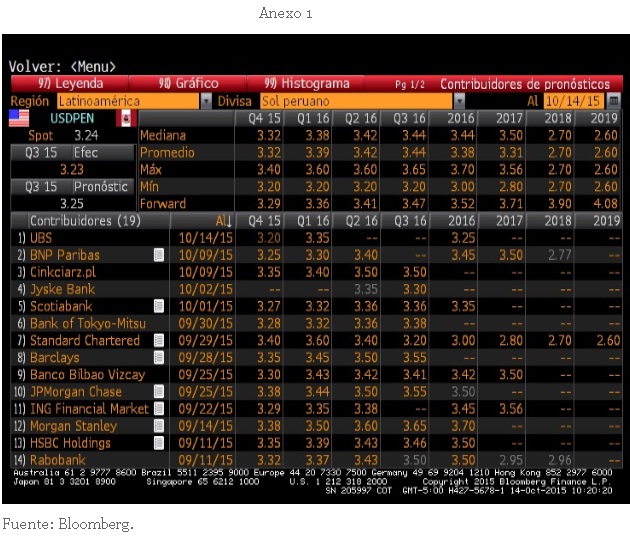This screenshot has width=630, height=541.
Task: Click the HSBC Holdings document icon
Action: click(158, 442)
